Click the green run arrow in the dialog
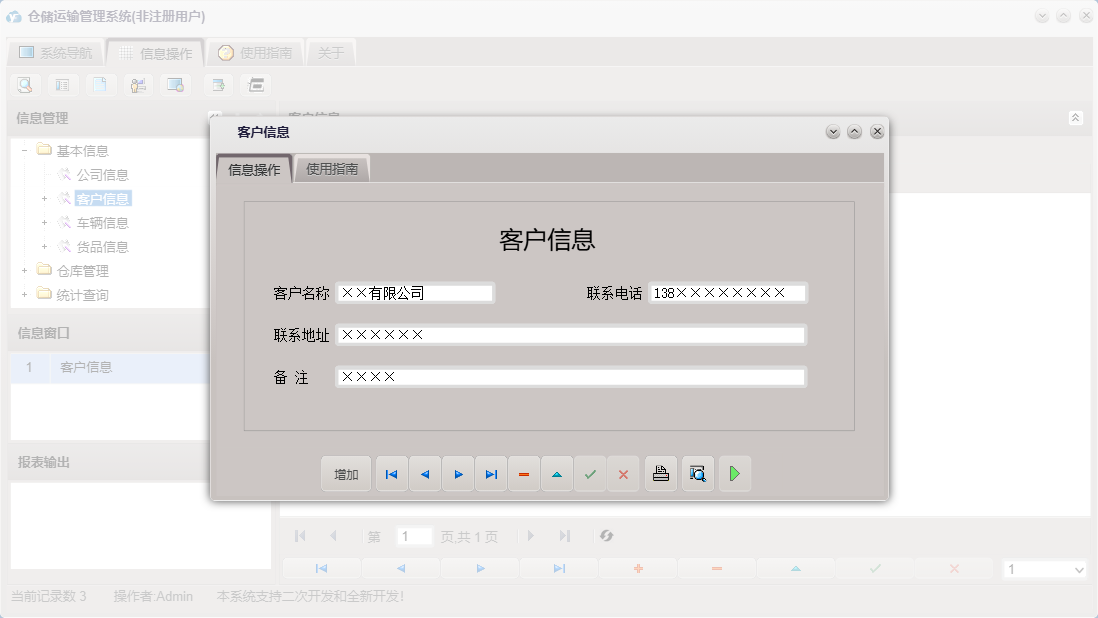Screen dimensions: 1098x618 [735, 473]
